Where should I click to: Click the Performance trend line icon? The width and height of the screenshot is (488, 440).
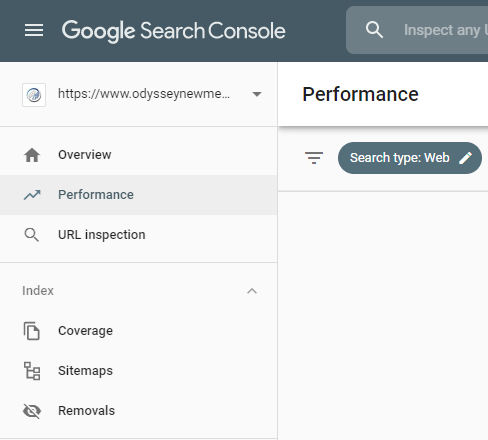pos(32,195)
